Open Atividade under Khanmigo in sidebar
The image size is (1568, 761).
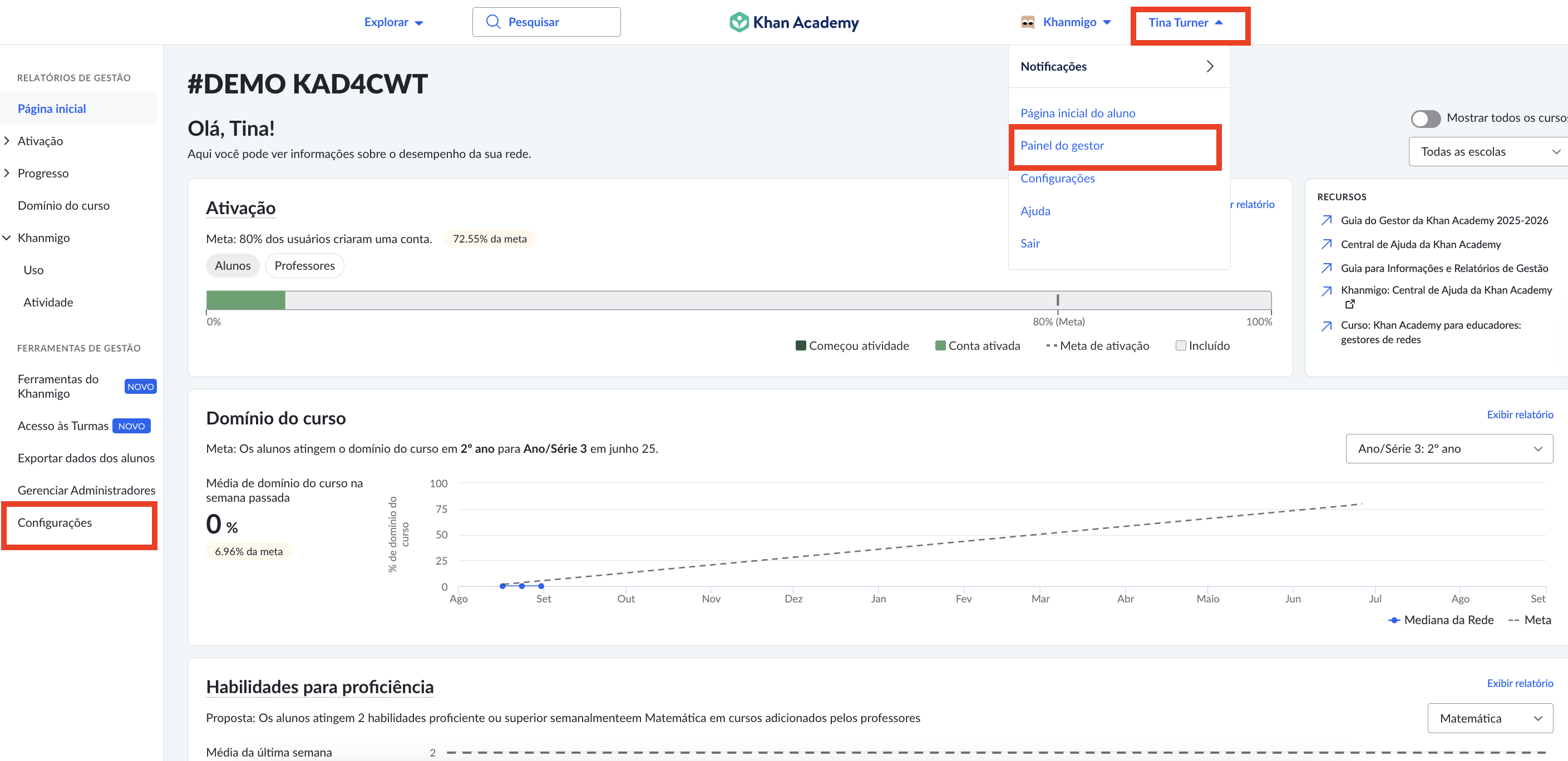pos(48,302)
